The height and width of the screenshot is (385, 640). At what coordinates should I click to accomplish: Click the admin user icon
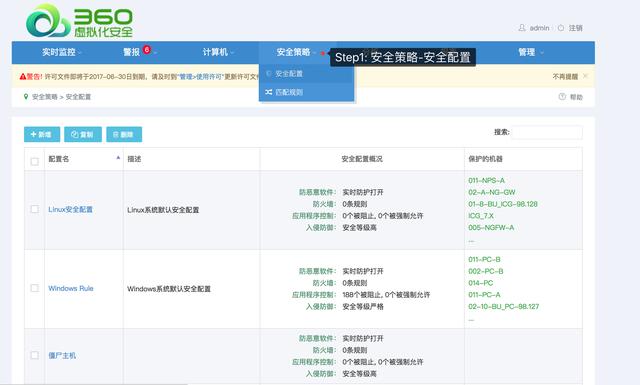coord(522,28)
